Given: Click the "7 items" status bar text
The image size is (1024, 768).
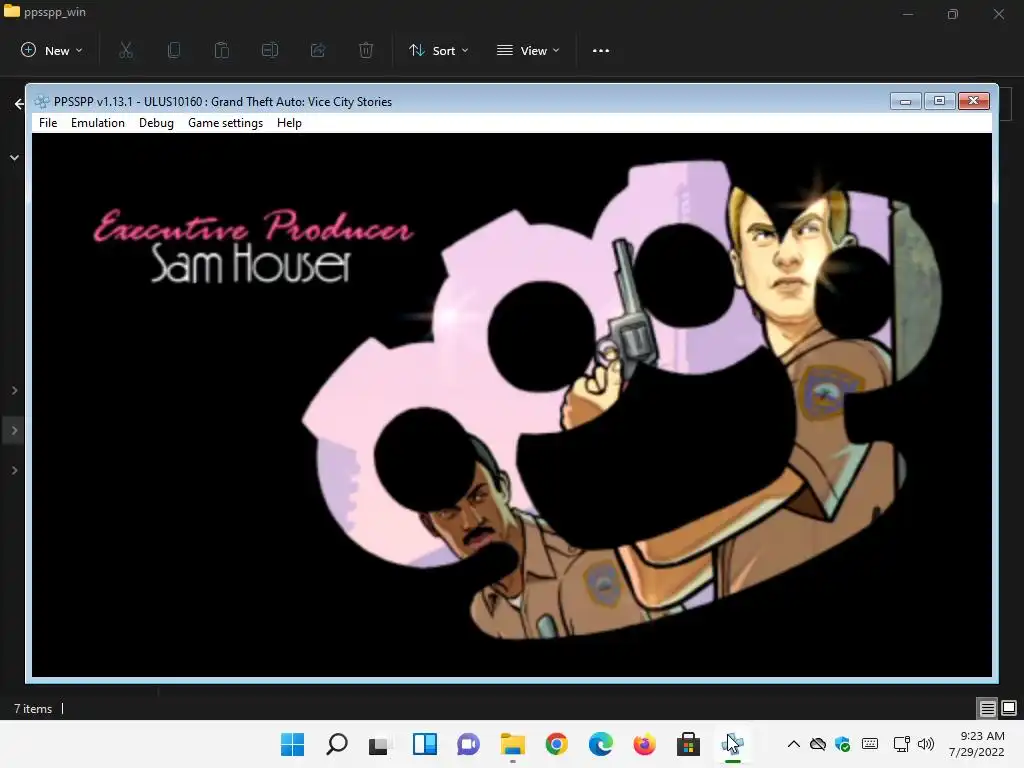Looking at the screenshot, I should tap(33, 709).
